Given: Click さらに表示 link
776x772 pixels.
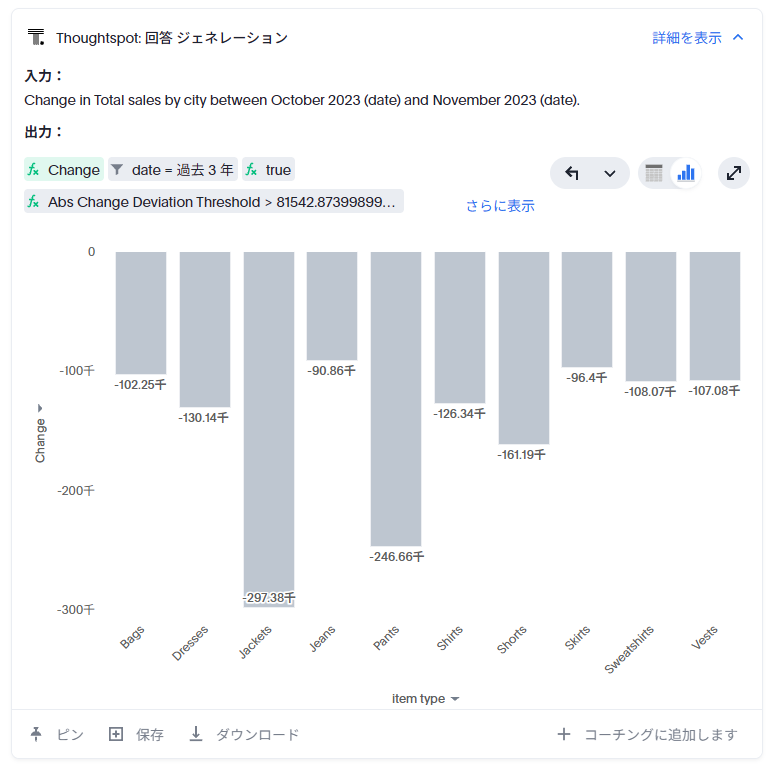Looking at the screenshot, I should point(500,206).
